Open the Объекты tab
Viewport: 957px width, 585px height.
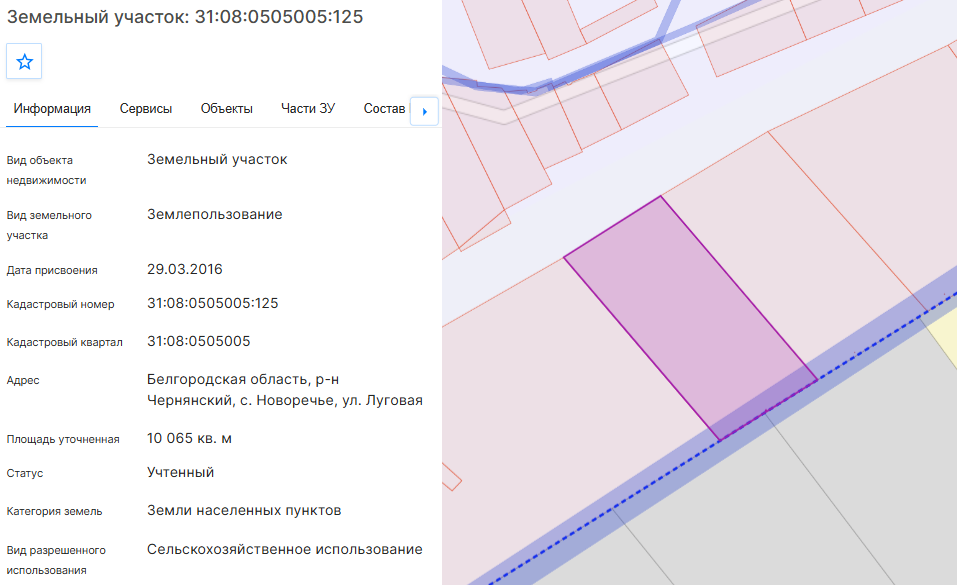click(226, 109)
